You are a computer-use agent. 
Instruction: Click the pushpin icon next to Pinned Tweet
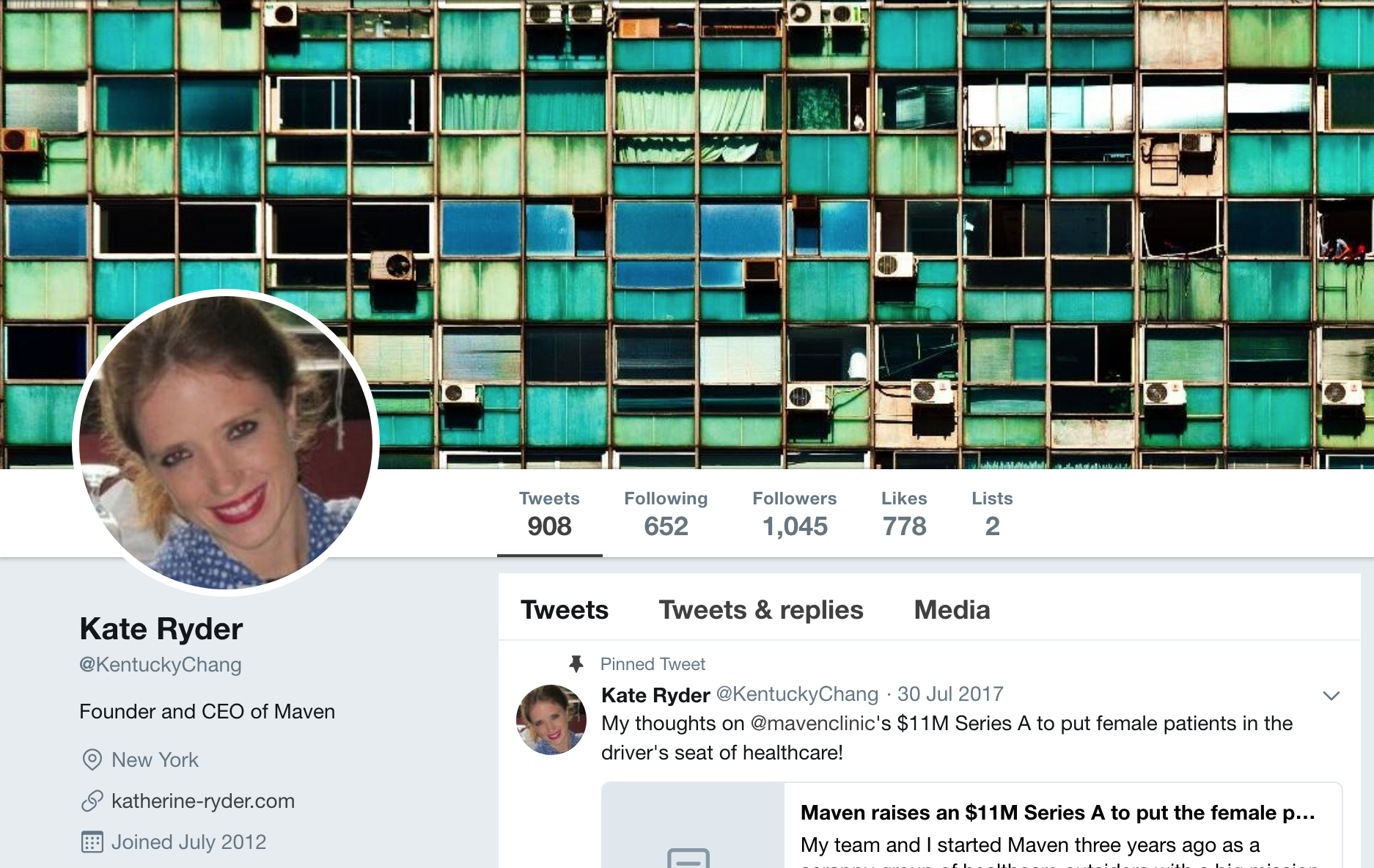pyautogui.click(x=576, y=664)
